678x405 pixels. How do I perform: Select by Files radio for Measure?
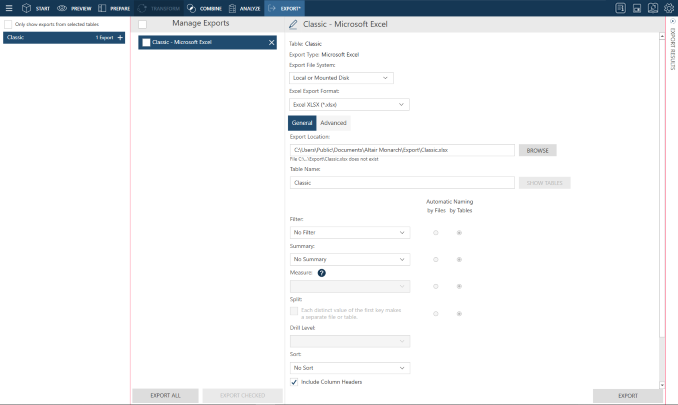[x=436, y=287]
